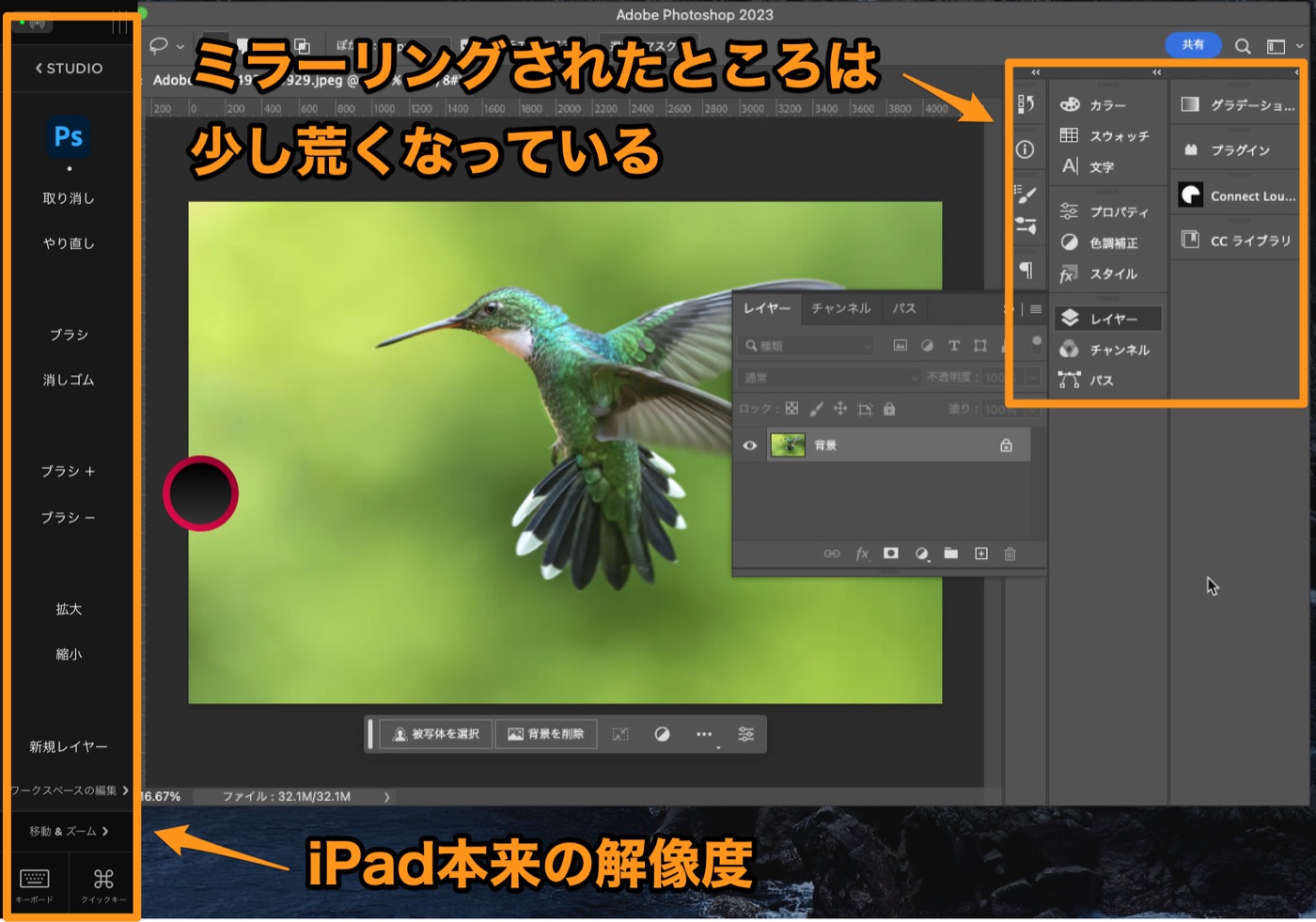Toggle lock all padlock icon
The height and width of the screenshot is (922, 1316).
coord(889,409)
